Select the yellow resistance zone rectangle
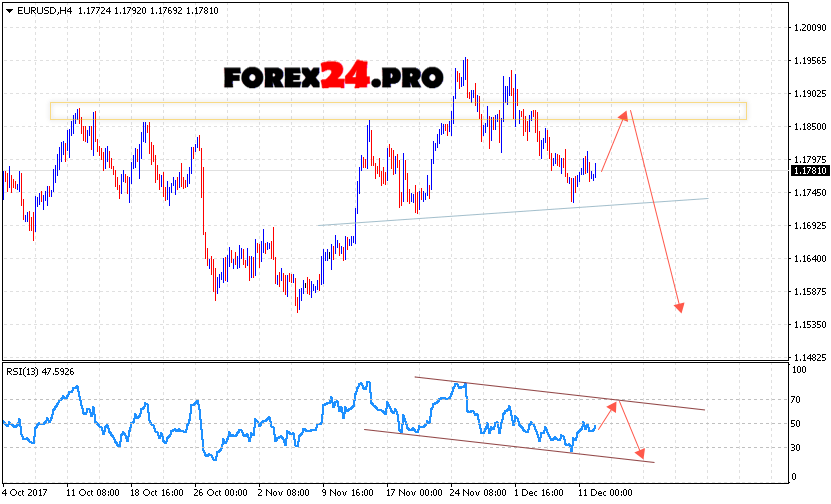The image size is (831, 504). click(x=398, y=110)
